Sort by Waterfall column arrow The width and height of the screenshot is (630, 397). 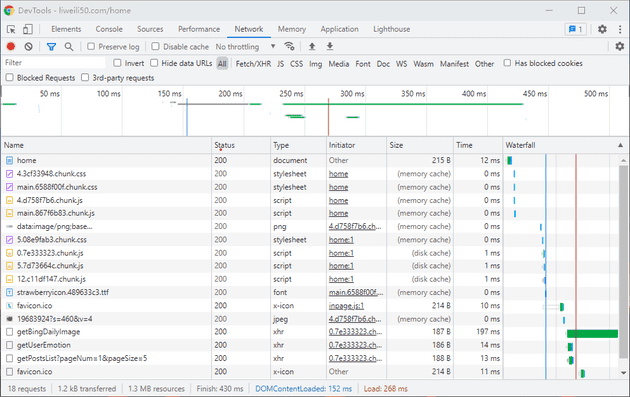(x=620, y=145)
